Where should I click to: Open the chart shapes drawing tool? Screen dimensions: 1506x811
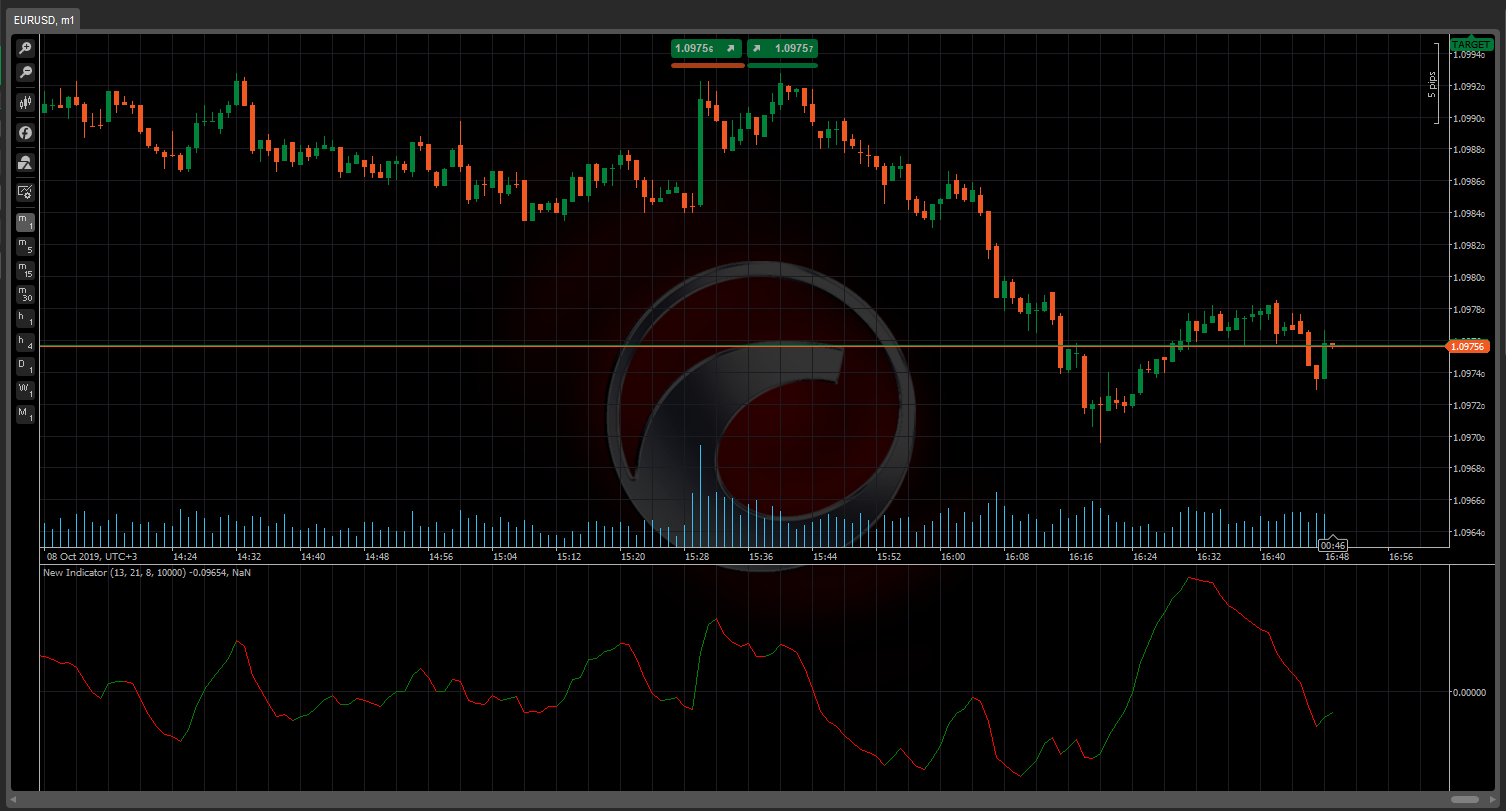pos(25,162)
